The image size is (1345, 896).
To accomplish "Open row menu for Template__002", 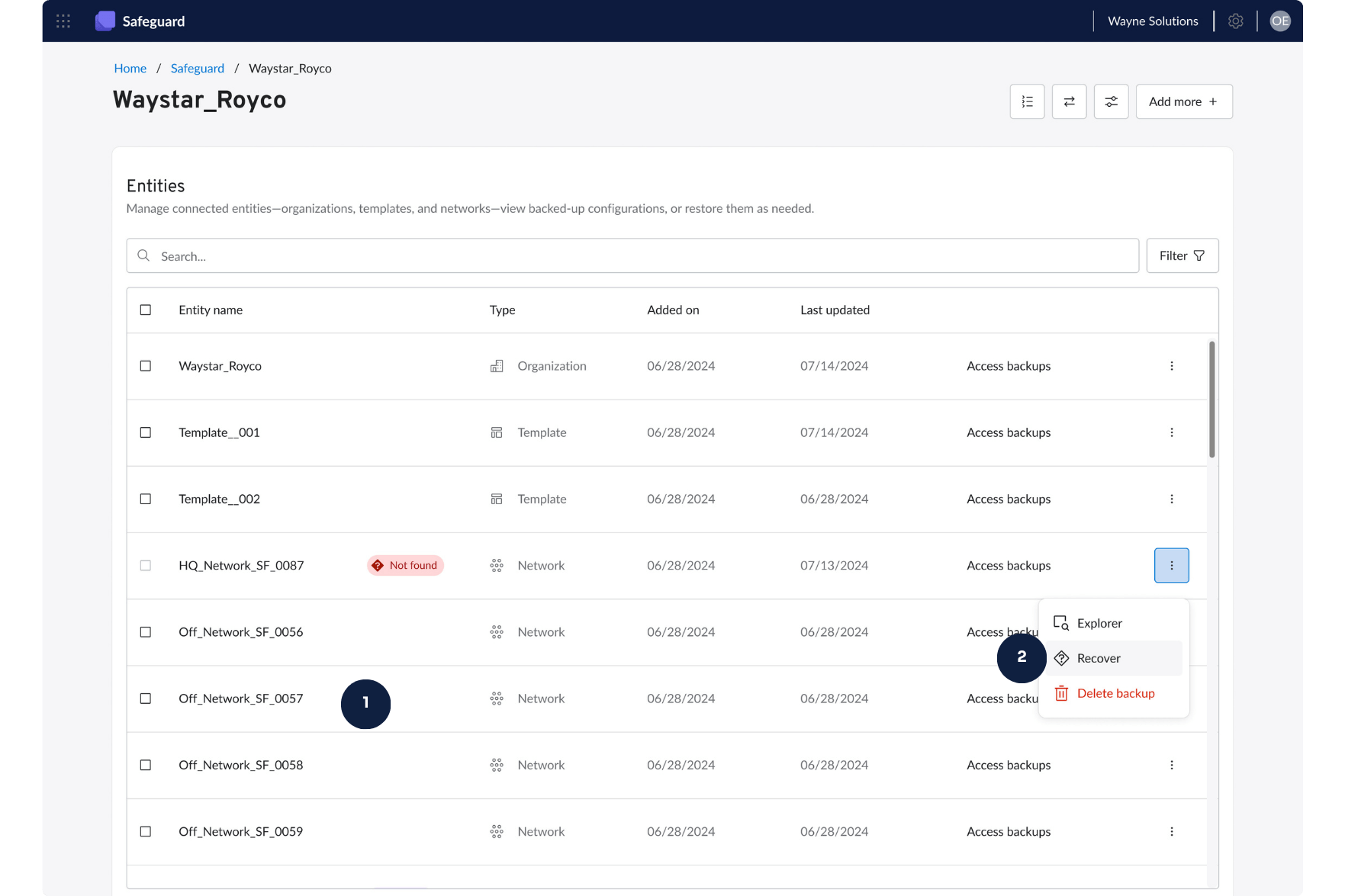I will (1172, 499).
